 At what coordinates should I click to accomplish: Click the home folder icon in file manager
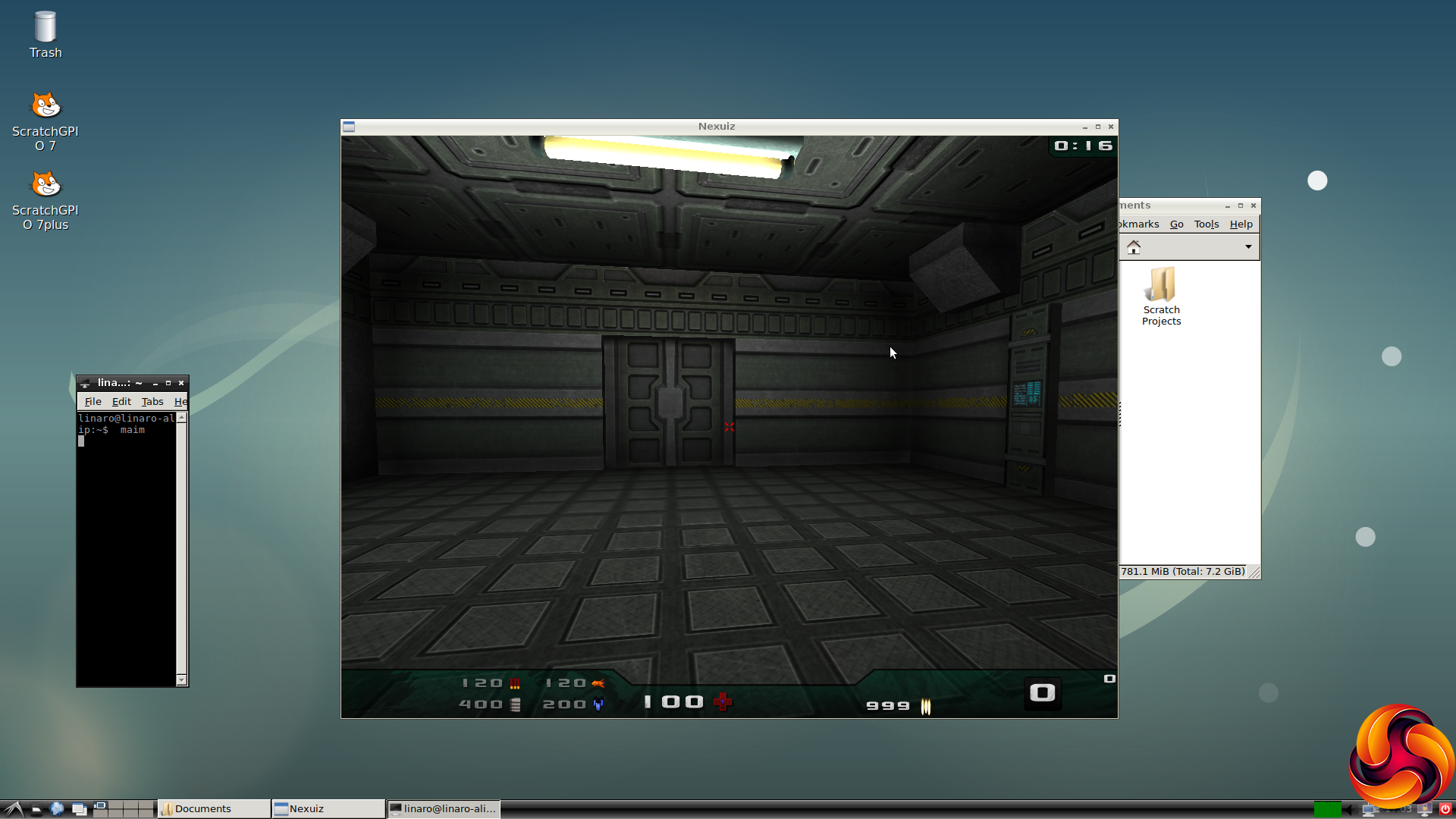[1134, 247]
